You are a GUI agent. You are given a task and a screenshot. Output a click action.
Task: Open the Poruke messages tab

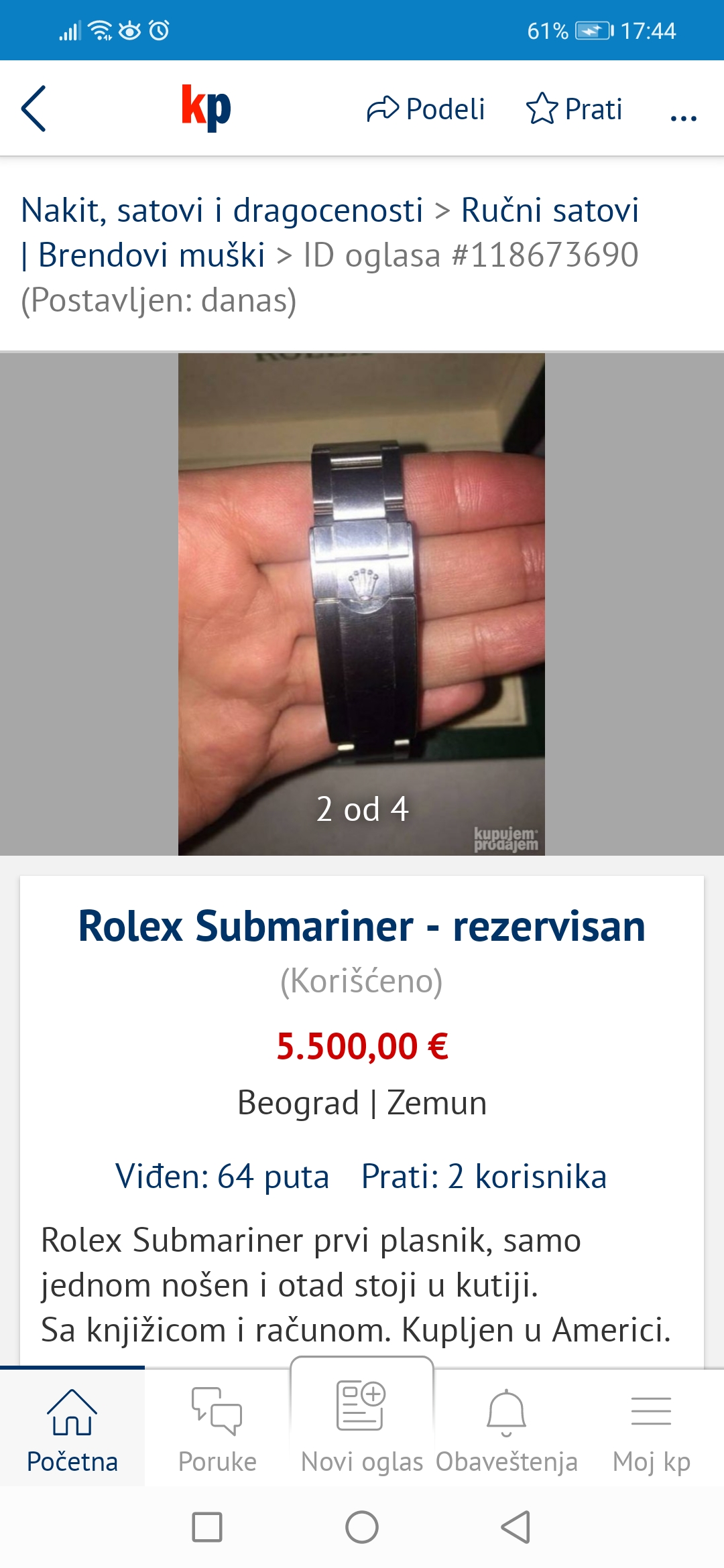coord(217,1427)
